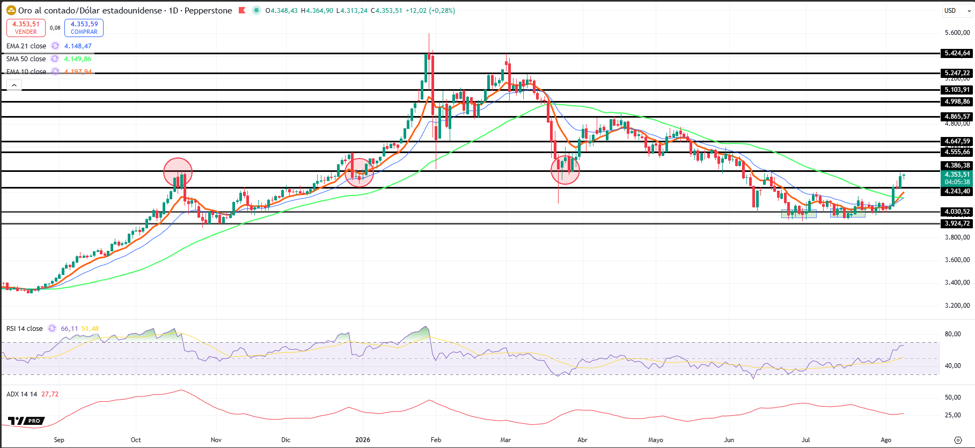
Task: Select the 4.647,59 horizontal line label
Action: click(956, 141)
